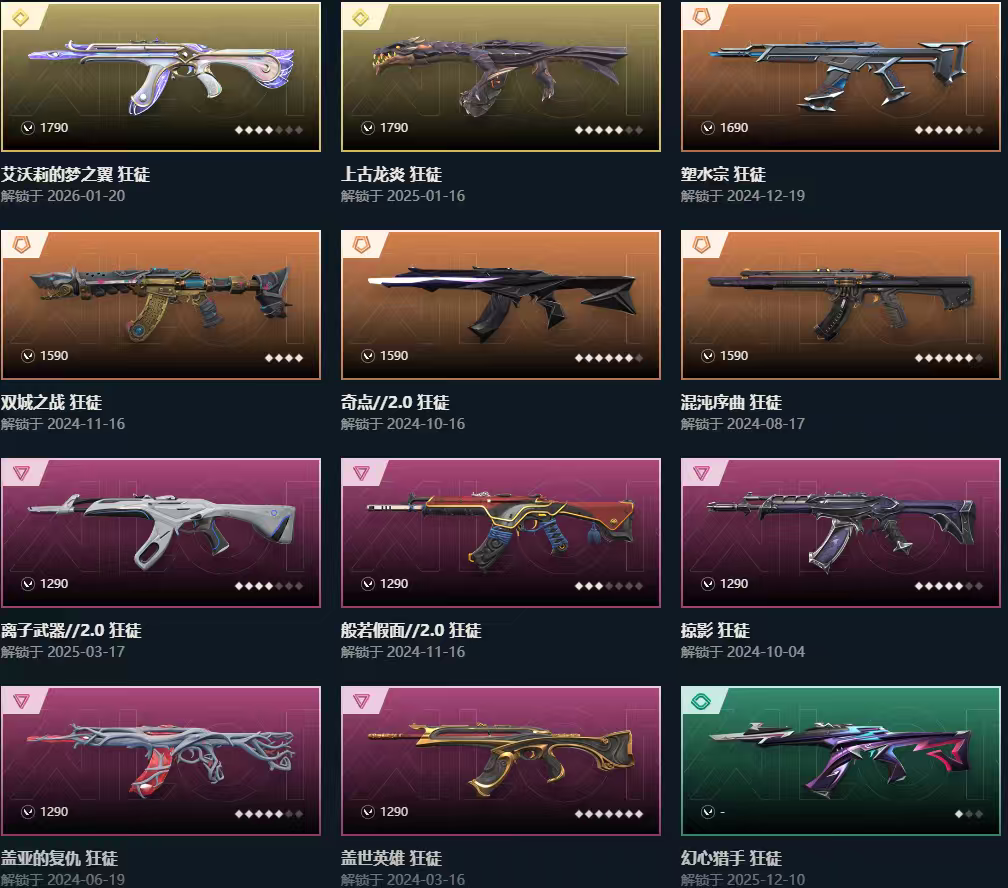Click the 幻心猎手 狂徒 skin name
This screenshot has height=888, width=1008.
[732, 858]
